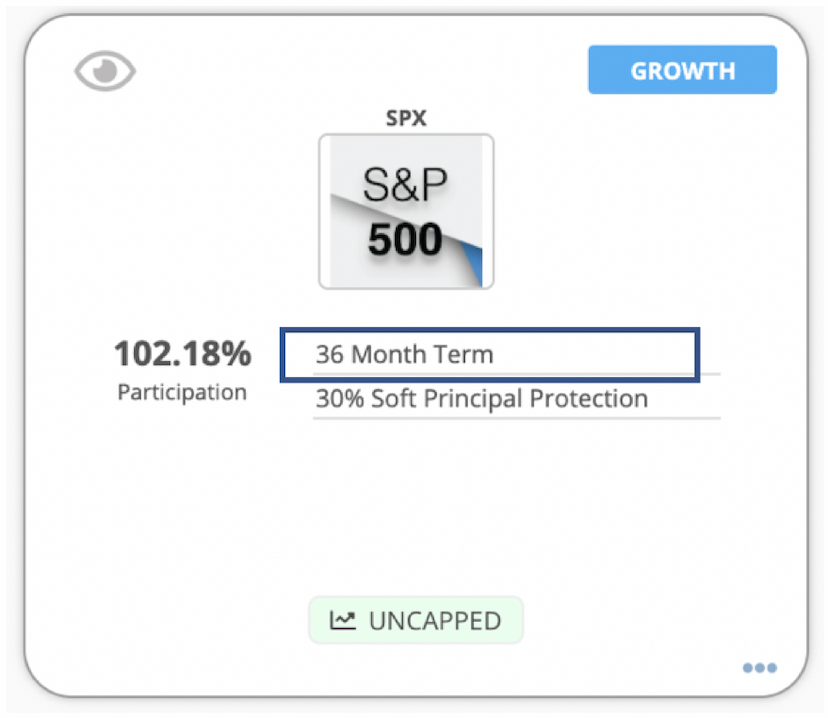
Task: Click the "S&P" text in the logo
Action: pos(405,184)
